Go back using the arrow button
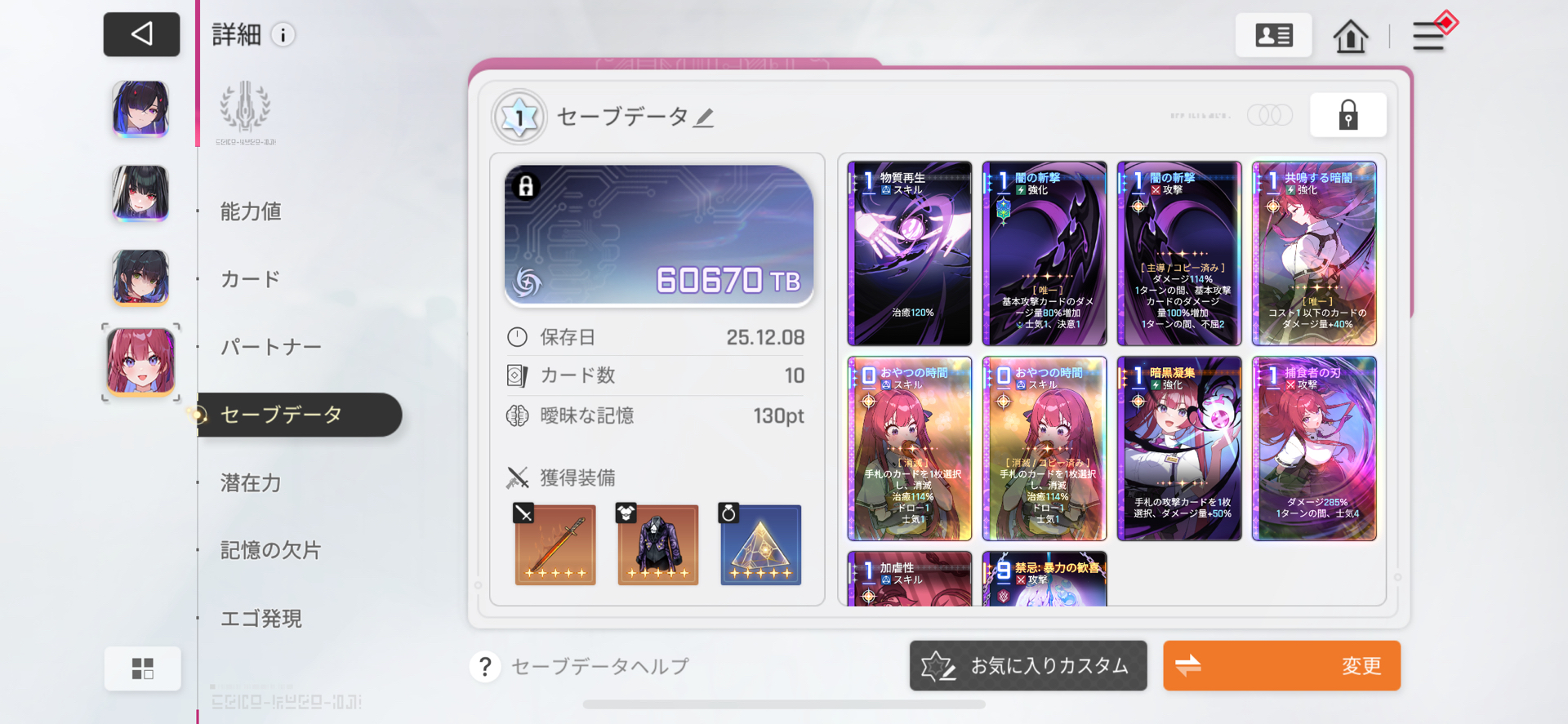This screenshot has height=724, width=1568. 141,34
